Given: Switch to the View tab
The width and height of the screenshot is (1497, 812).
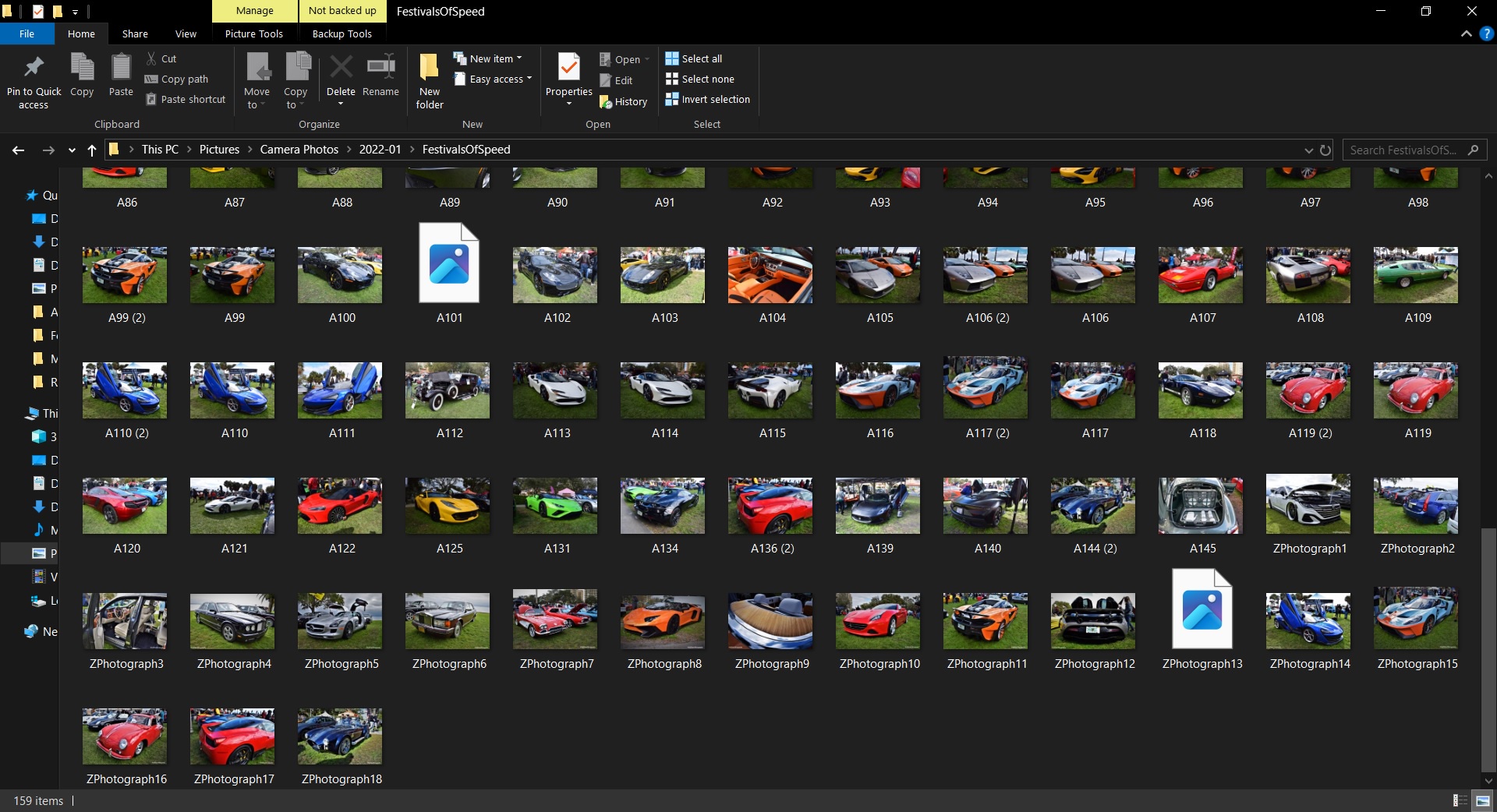Looking at the screenshot, I should point(186,34).
